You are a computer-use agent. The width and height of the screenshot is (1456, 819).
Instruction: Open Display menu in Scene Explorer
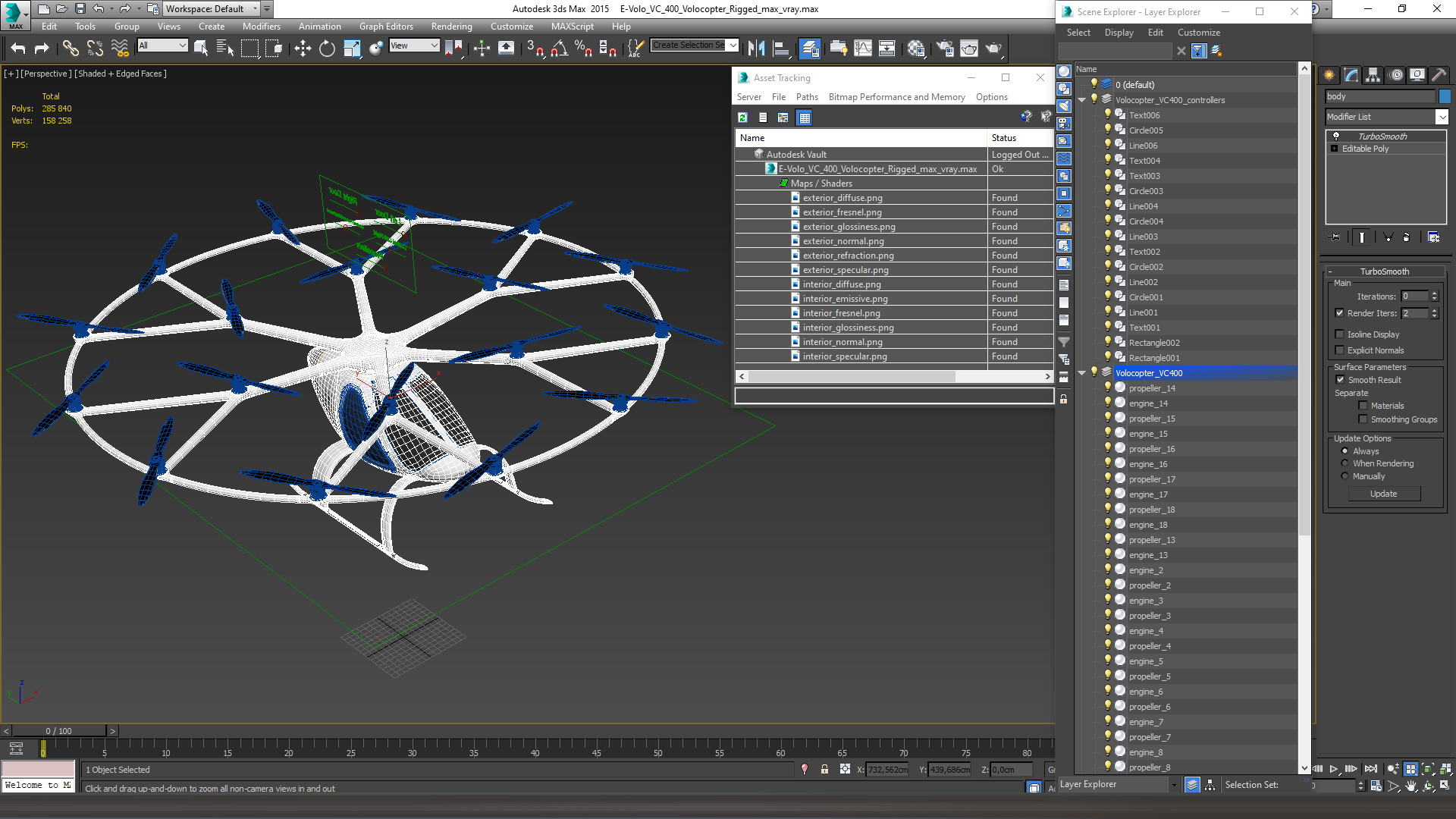pyautogui.click(x=1119, y=33)
